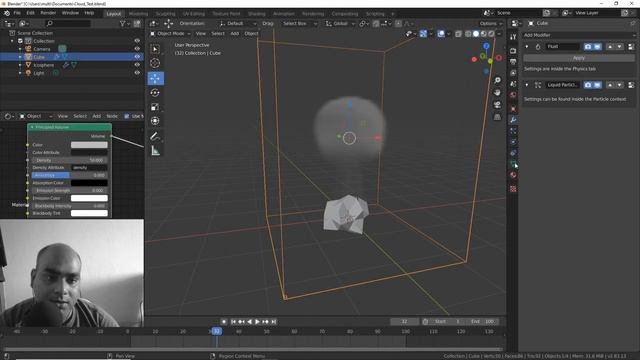Choose the Rotate tool
This screenshot has height=360, width=640.
coord(155,93)
